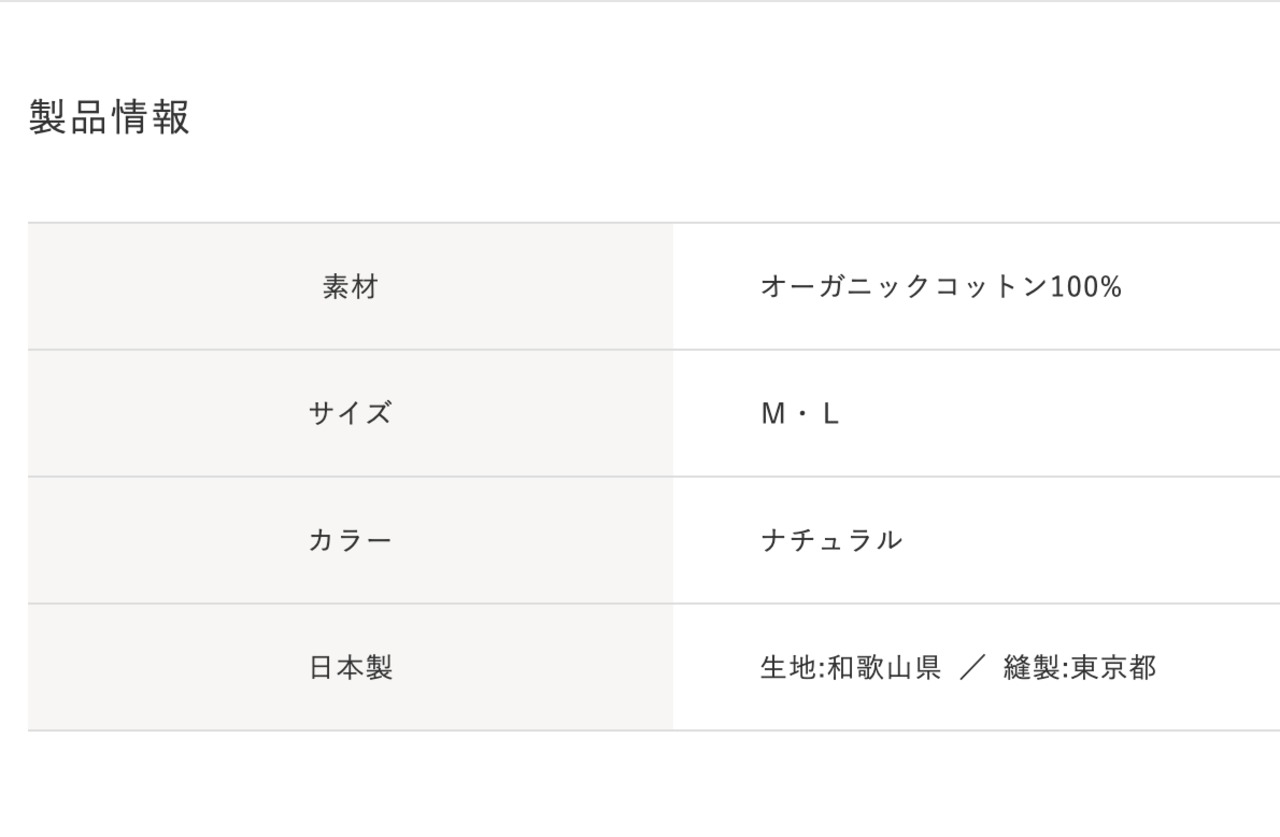The width and height of the screenshot is (1280, 837).
Task: Click the dot separator between M and L
Action: pyautogui.click(x=802, y=414)
